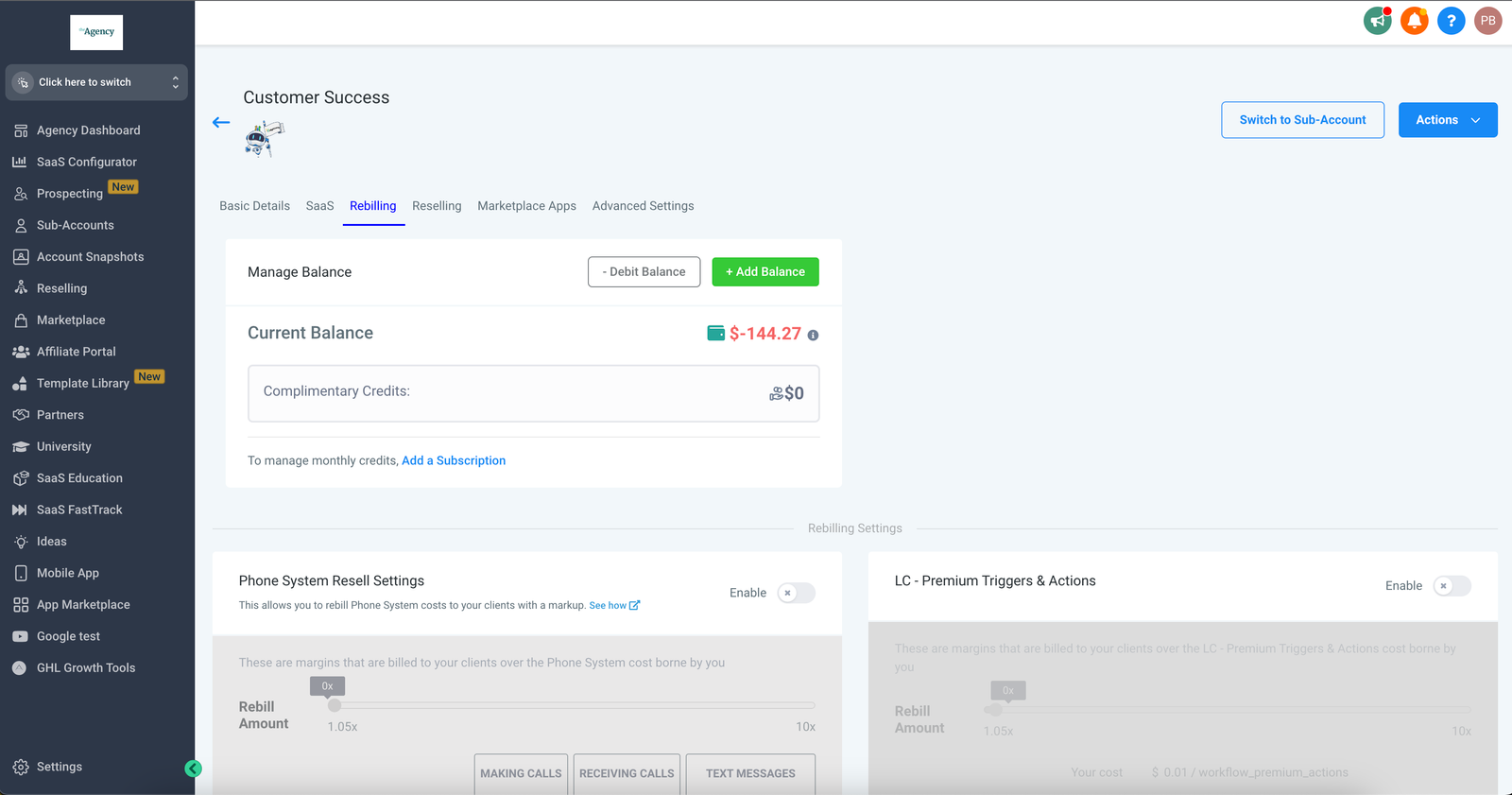Open the 'Click here to switch' account selector
The height and width of the screenshot is (795, 1512).
pyautogui.click(x=96, y=82)
